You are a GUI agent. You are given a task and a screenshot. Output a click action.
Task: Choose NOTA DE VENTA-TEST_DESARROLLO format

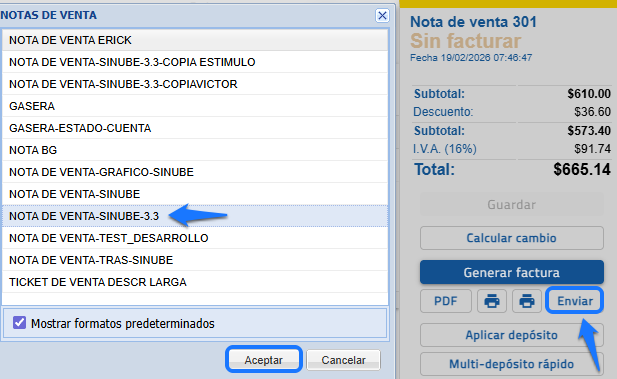coord(195,238)
